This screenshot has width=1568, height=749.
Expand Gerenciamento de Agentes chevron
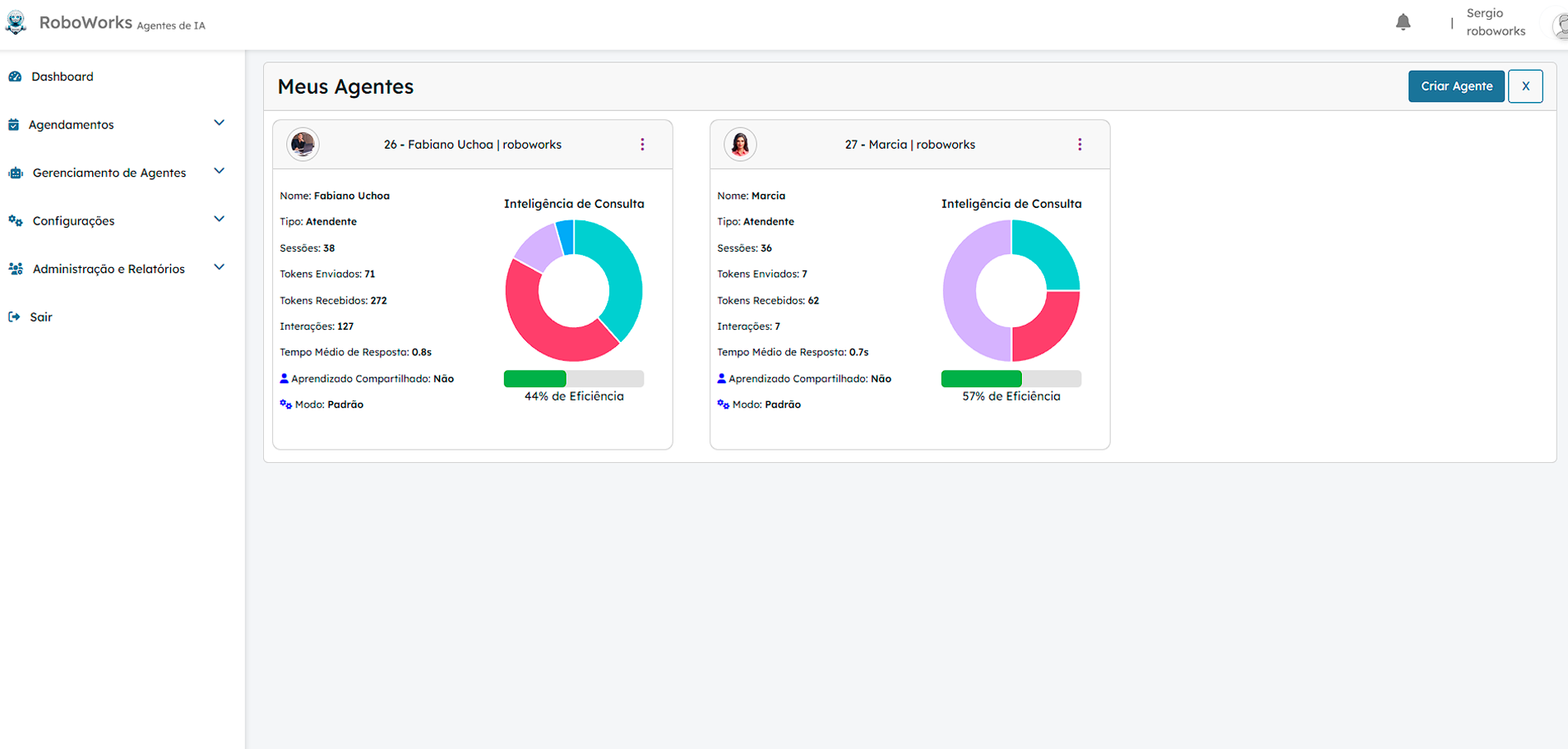(219, 171)
